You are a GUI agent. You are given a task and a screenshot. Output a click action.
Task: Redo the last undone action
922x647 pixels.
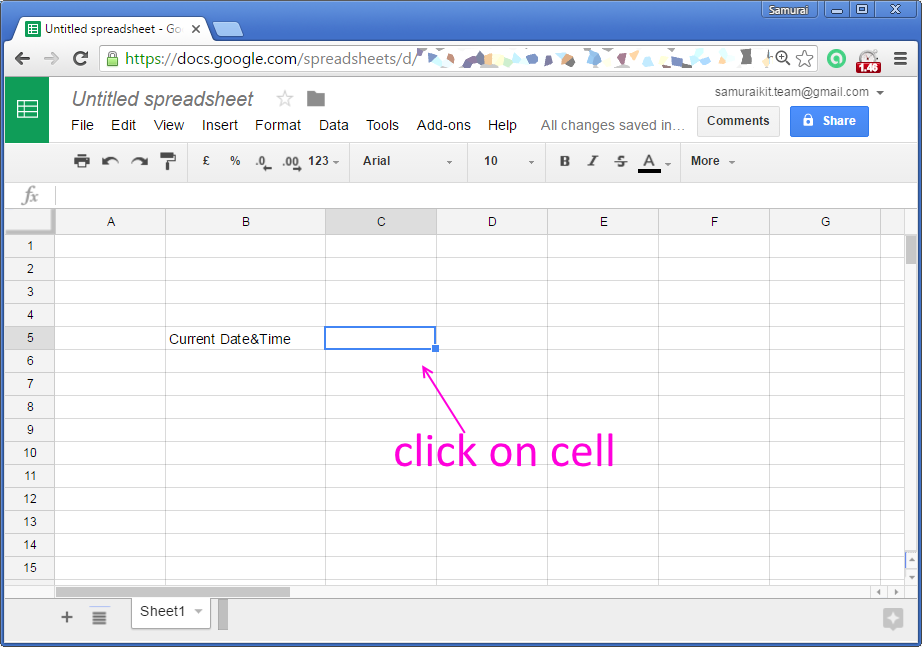139,161
